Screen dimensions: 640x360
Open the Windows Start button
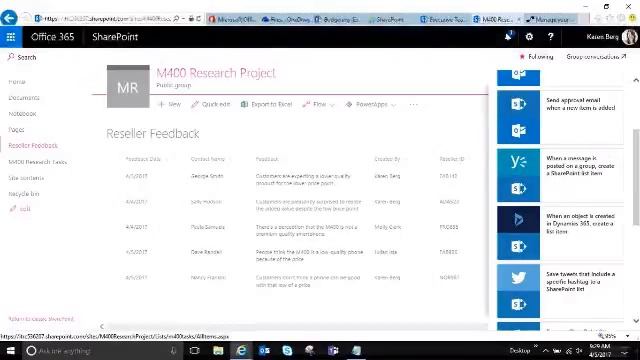tap(11, 351)
